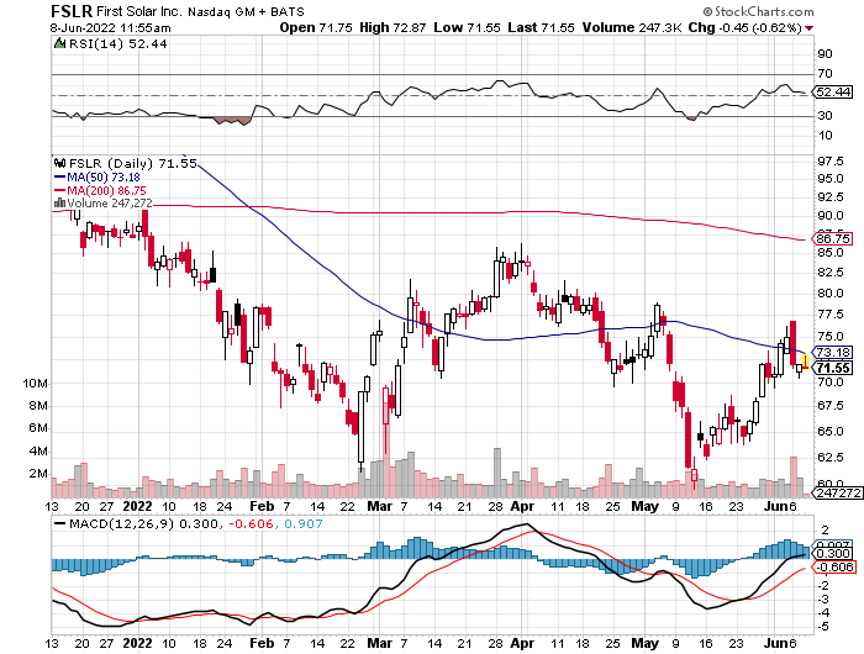This screenshot has height=654, width=864.
Task: Click the RSI(14) indicator mountain icon
Action: point(60,44)
